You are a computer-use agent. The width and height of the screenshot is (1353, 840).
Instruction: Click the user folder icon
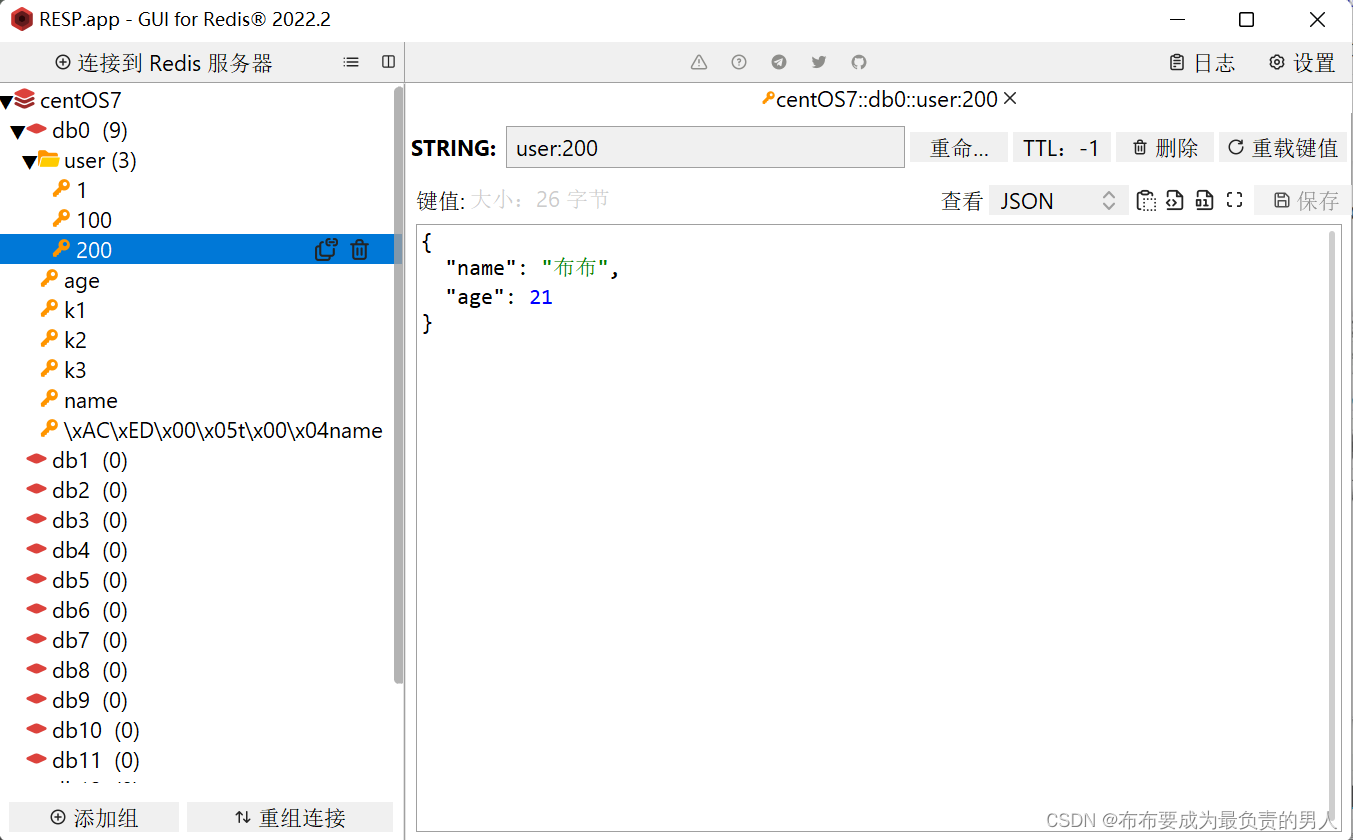(48, 160)
